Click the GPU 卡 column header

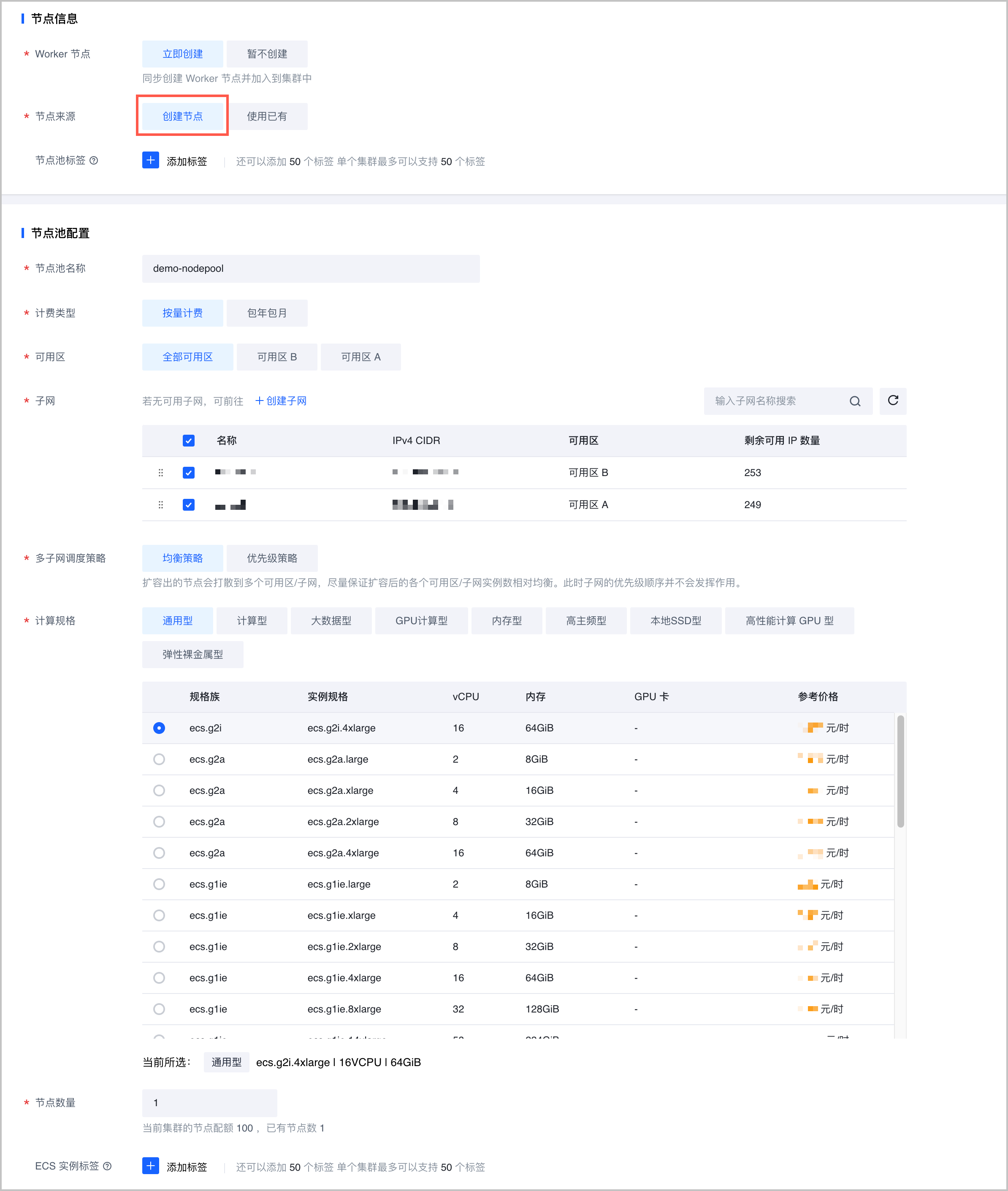651,697
